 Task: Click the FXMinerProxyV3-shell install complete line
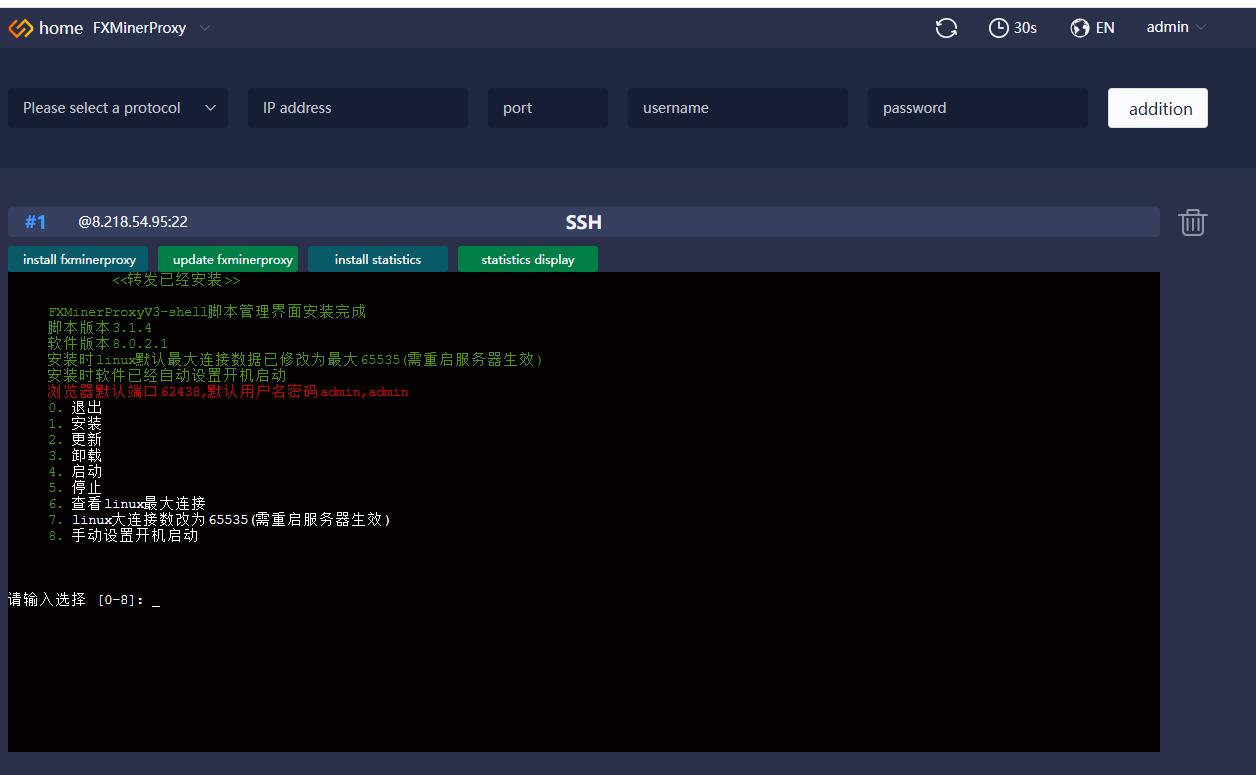coord(207,312)
